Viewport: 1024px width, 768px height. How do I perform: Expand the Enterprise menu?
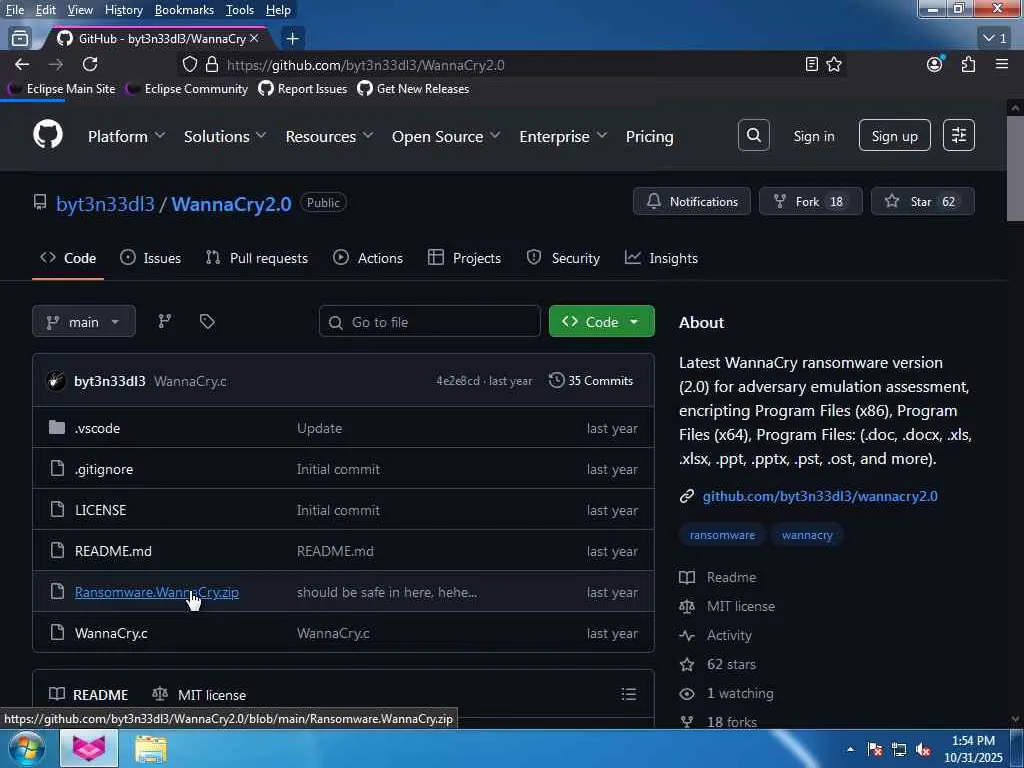pos(563,136)
